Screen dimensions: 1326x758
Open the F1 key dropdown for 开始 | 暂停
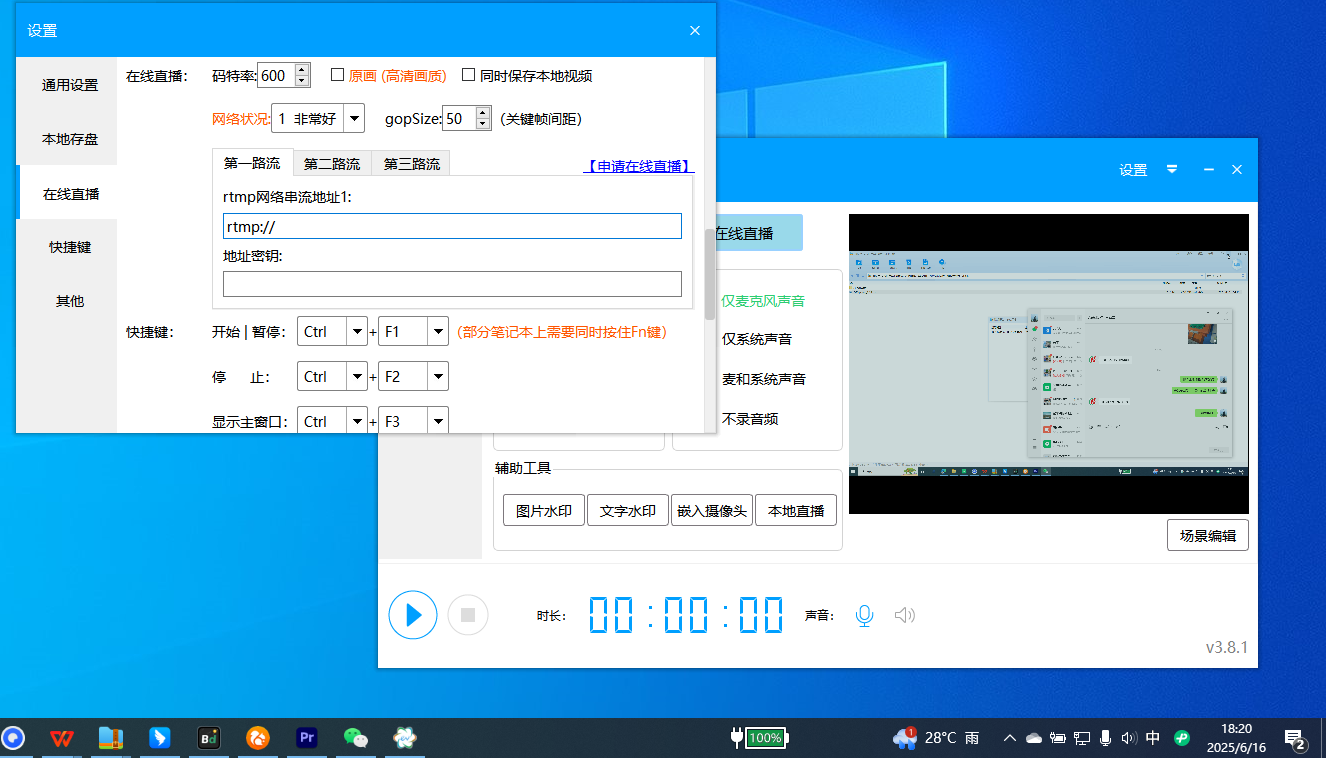(x=438, y=331)
